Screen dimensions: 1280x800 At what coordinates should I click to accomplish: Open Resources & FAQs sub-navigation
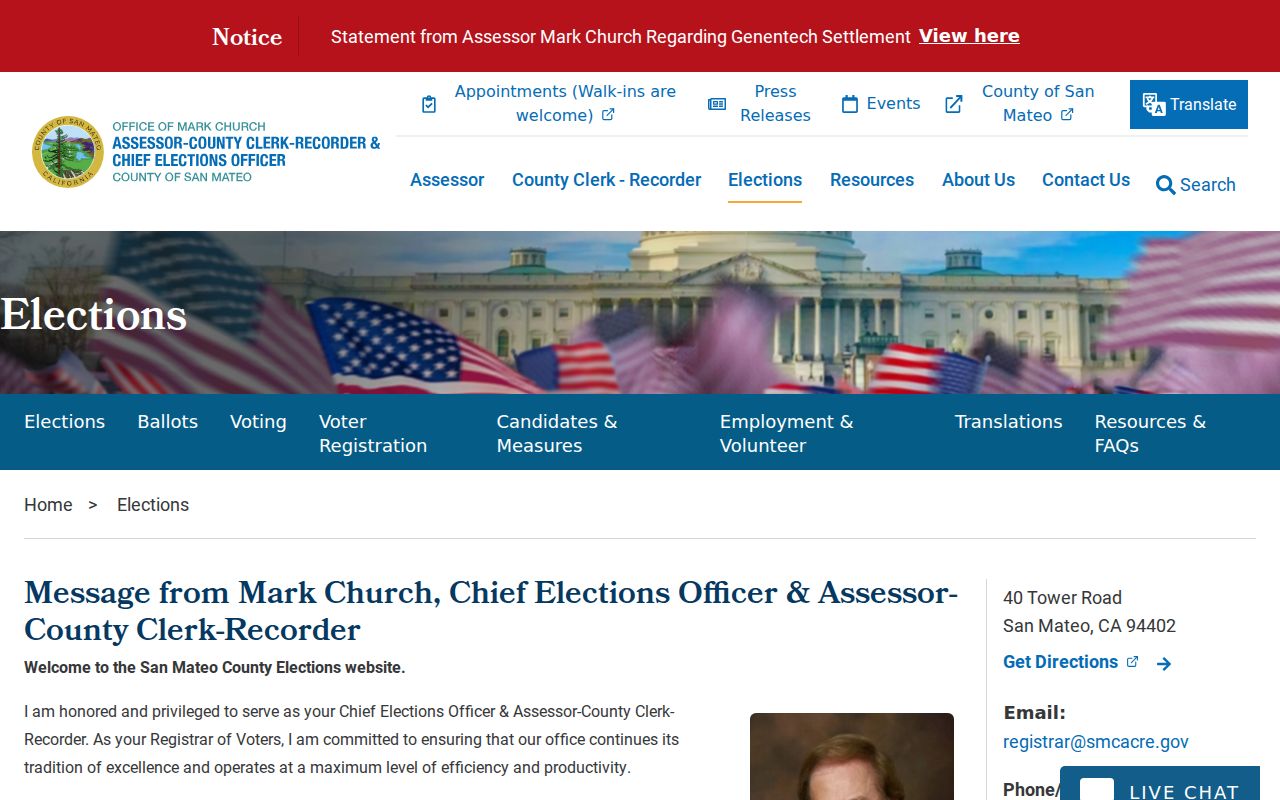point(1150,434)
